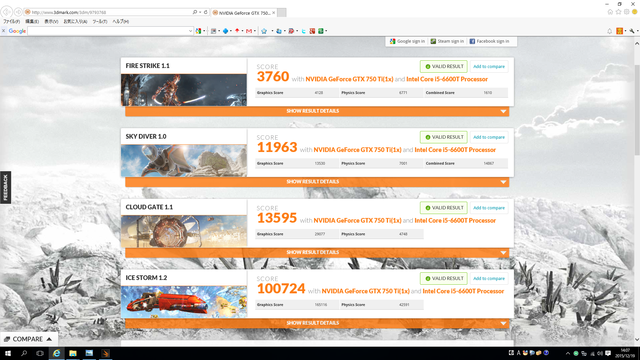Expand the COMPARE panel at bottom left
The image size is (640, 360).
(x=29, y=339)
